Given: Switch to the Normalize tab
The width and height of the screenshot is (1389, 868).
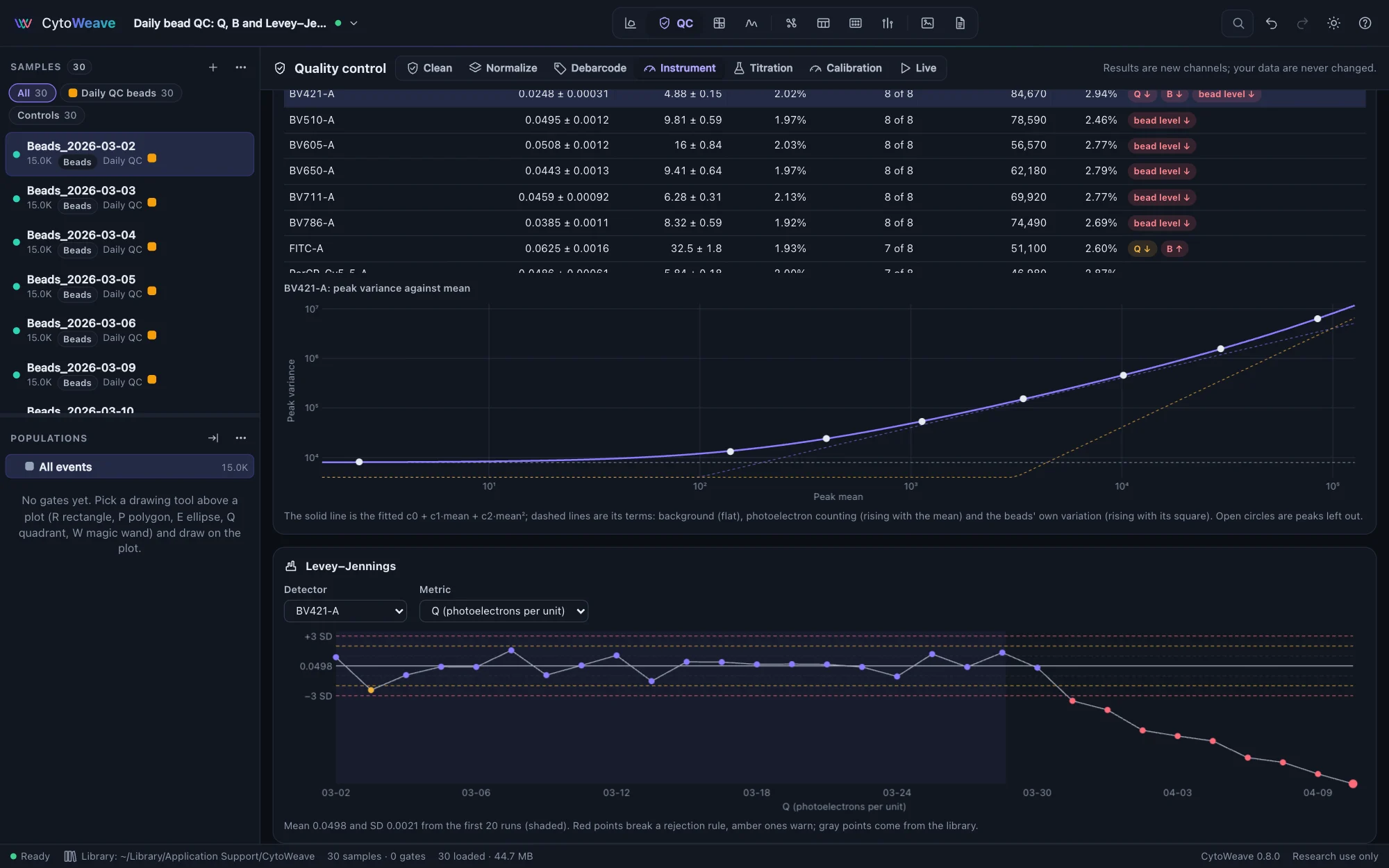Looking at the screenshot, I should coord(504,68).
